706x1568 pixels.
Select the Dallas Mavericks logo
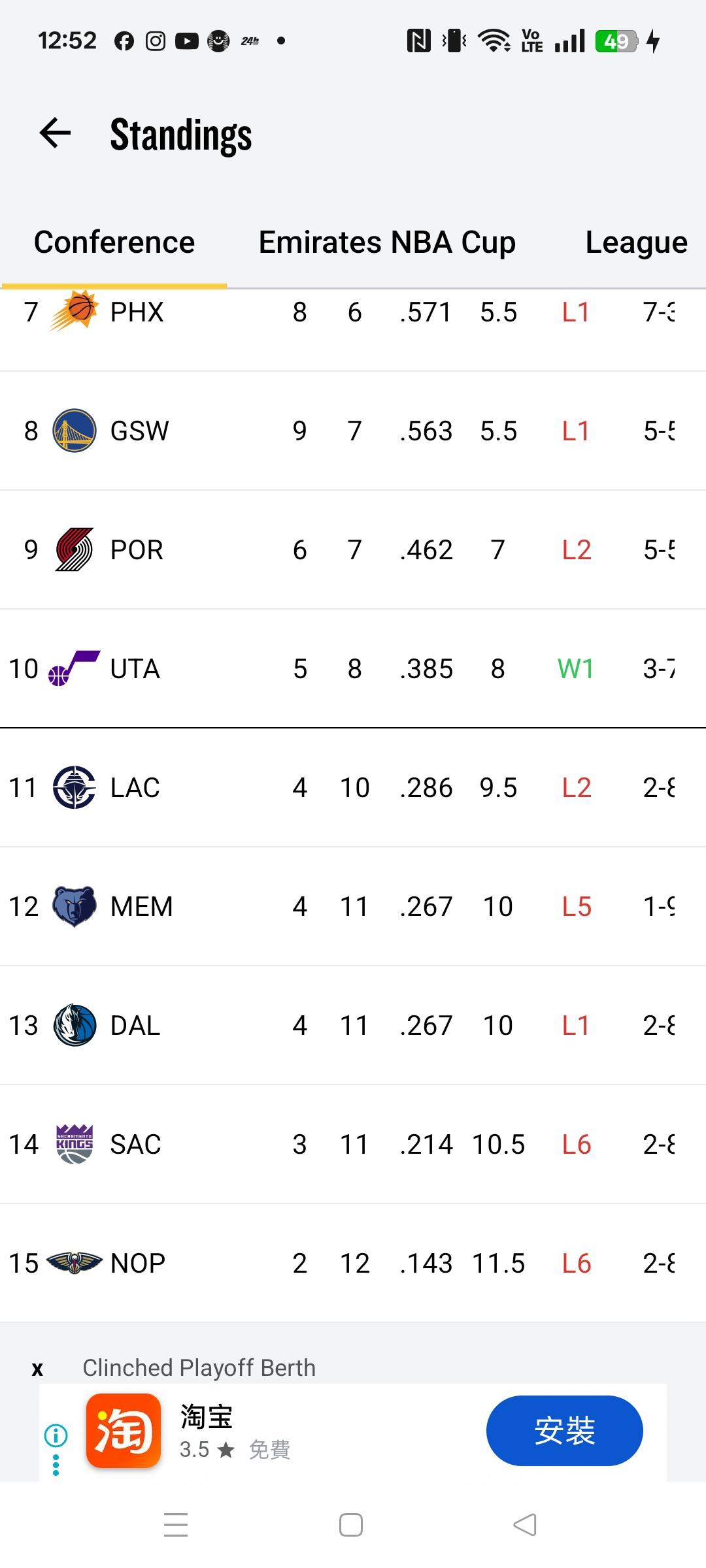(x=74, y=1025)
